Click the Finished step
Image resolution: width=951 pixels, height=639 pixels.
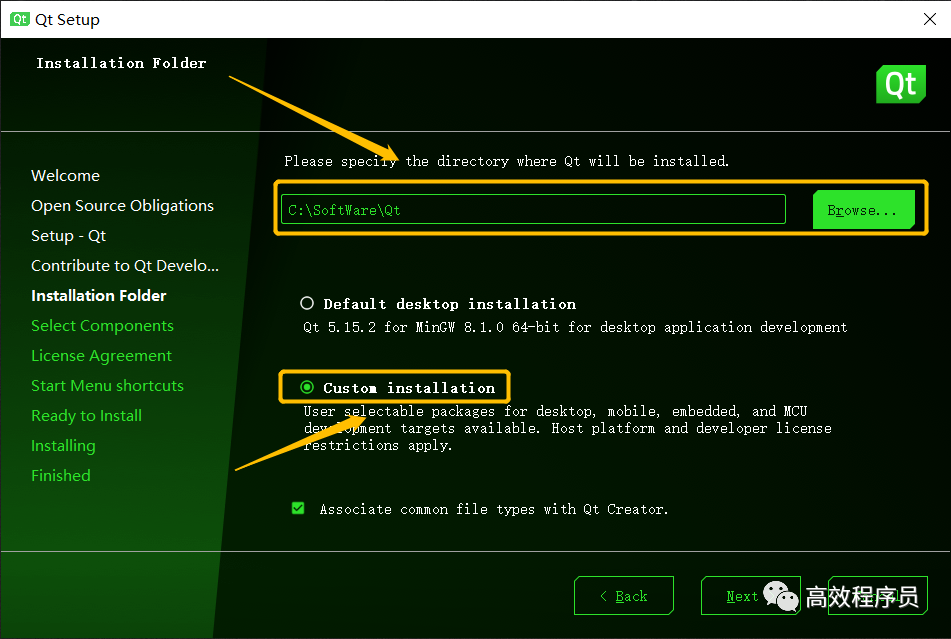61,476
